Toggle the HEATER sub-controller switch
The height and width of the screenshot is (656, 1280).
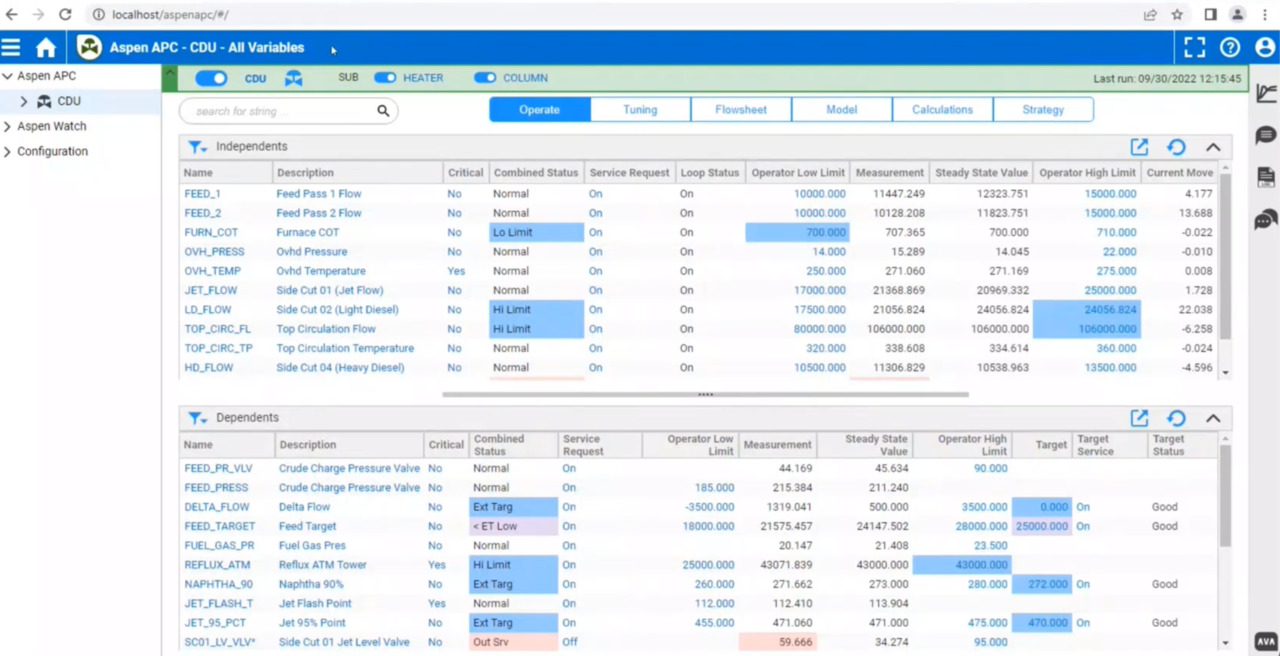click(385, 78)
